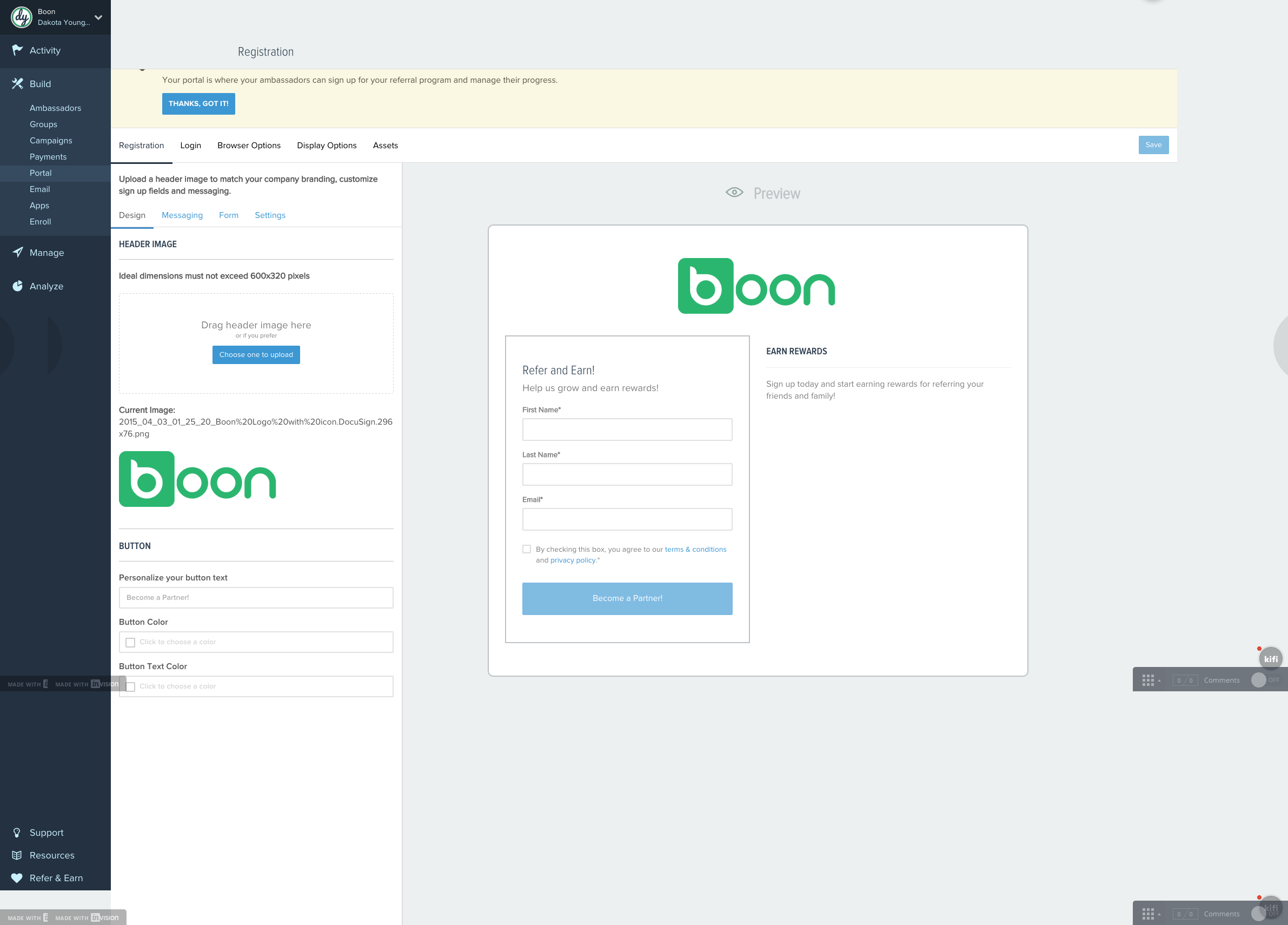This screenshot has width=1288, height=925.
Task: Open the Form sub-tab
Action: [229, 215]
